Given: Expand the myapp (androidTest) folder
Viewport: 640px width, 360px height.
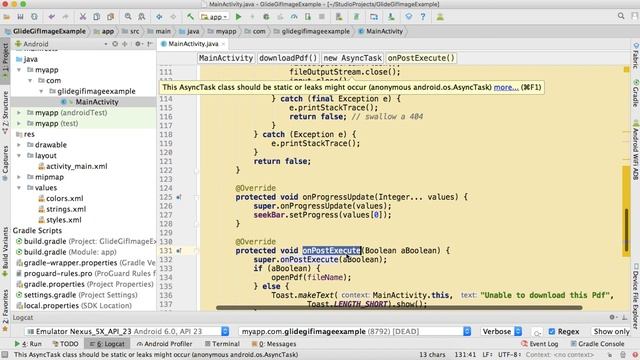Looking at the screenshot, I should 19,113.
